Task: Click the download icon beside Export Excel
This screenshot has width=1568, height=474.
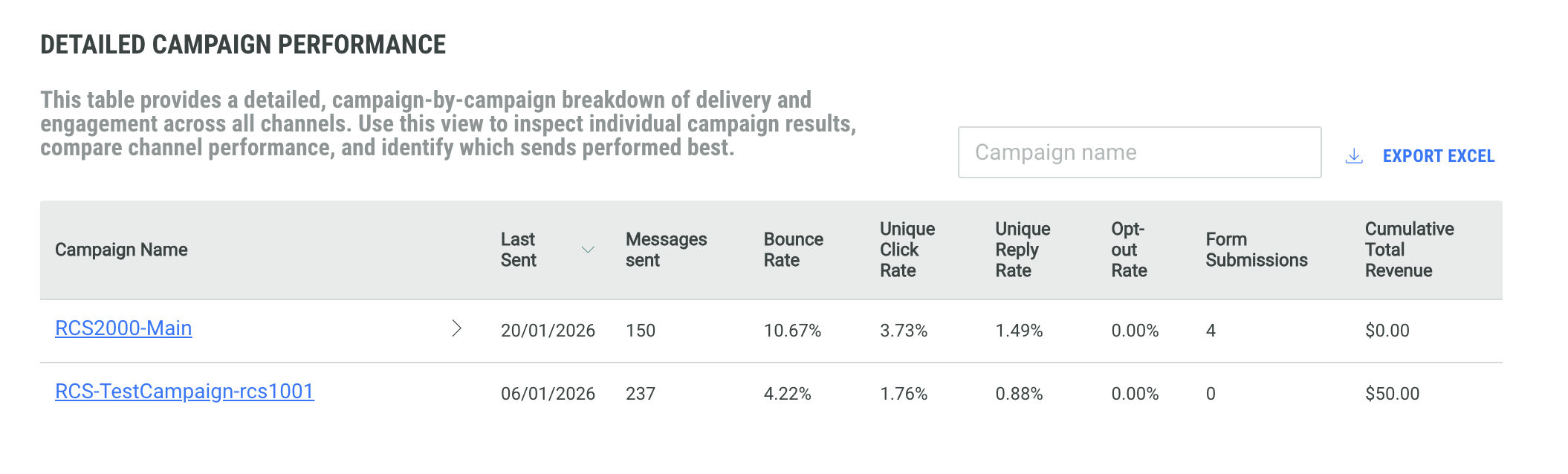Action: coord(1354,156)
